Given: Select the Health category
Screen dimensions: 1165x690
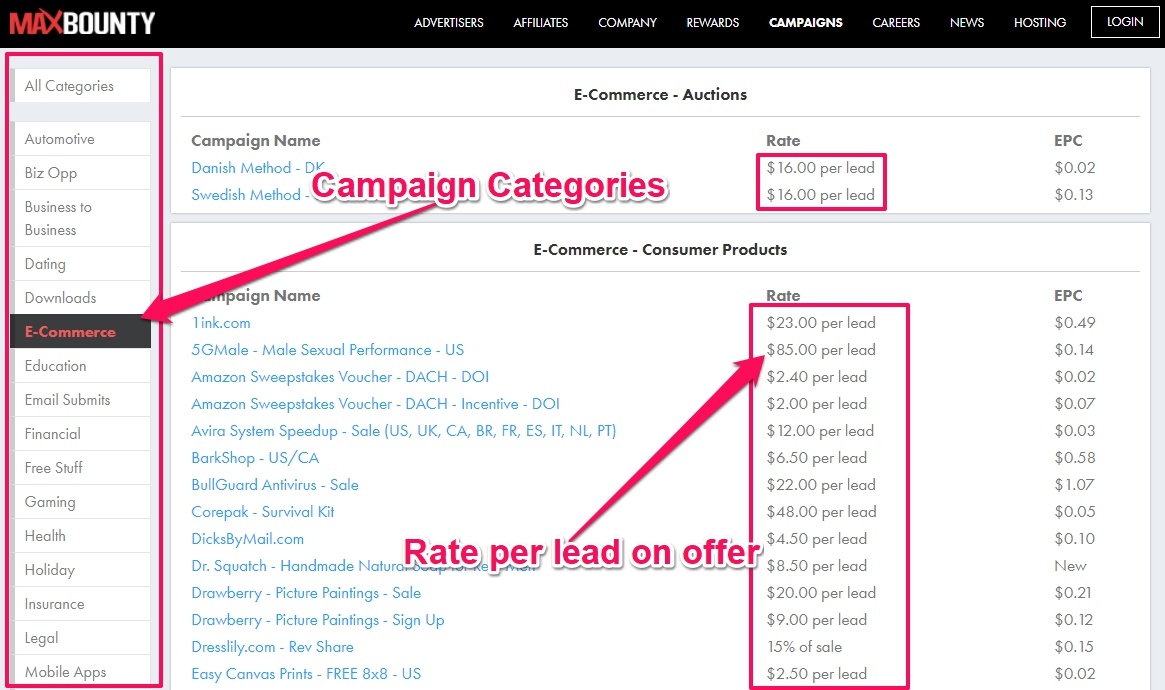Looking at the screenshot, I should coord(82,536).
